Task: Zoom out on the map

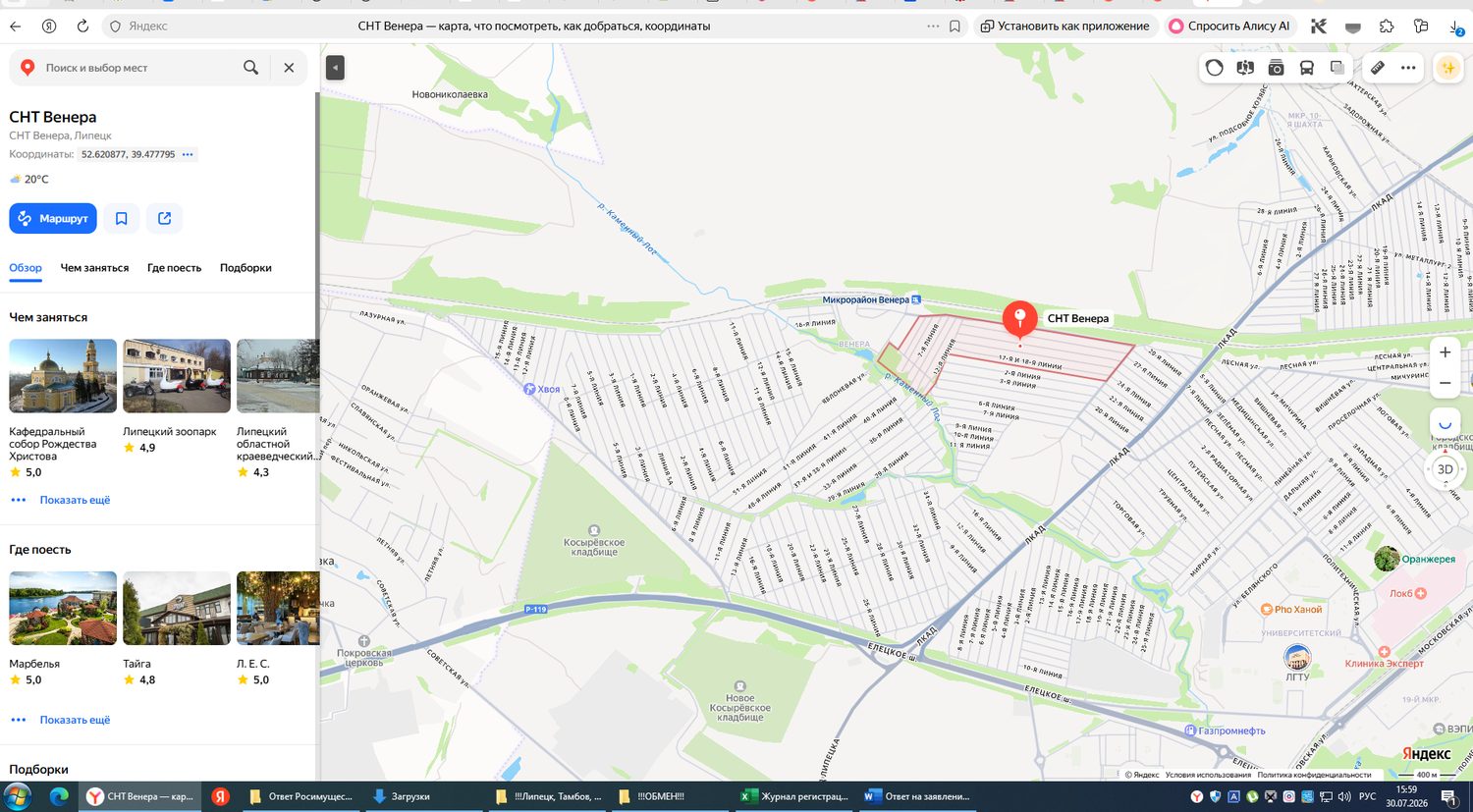Action: [x=1445, y=383]
